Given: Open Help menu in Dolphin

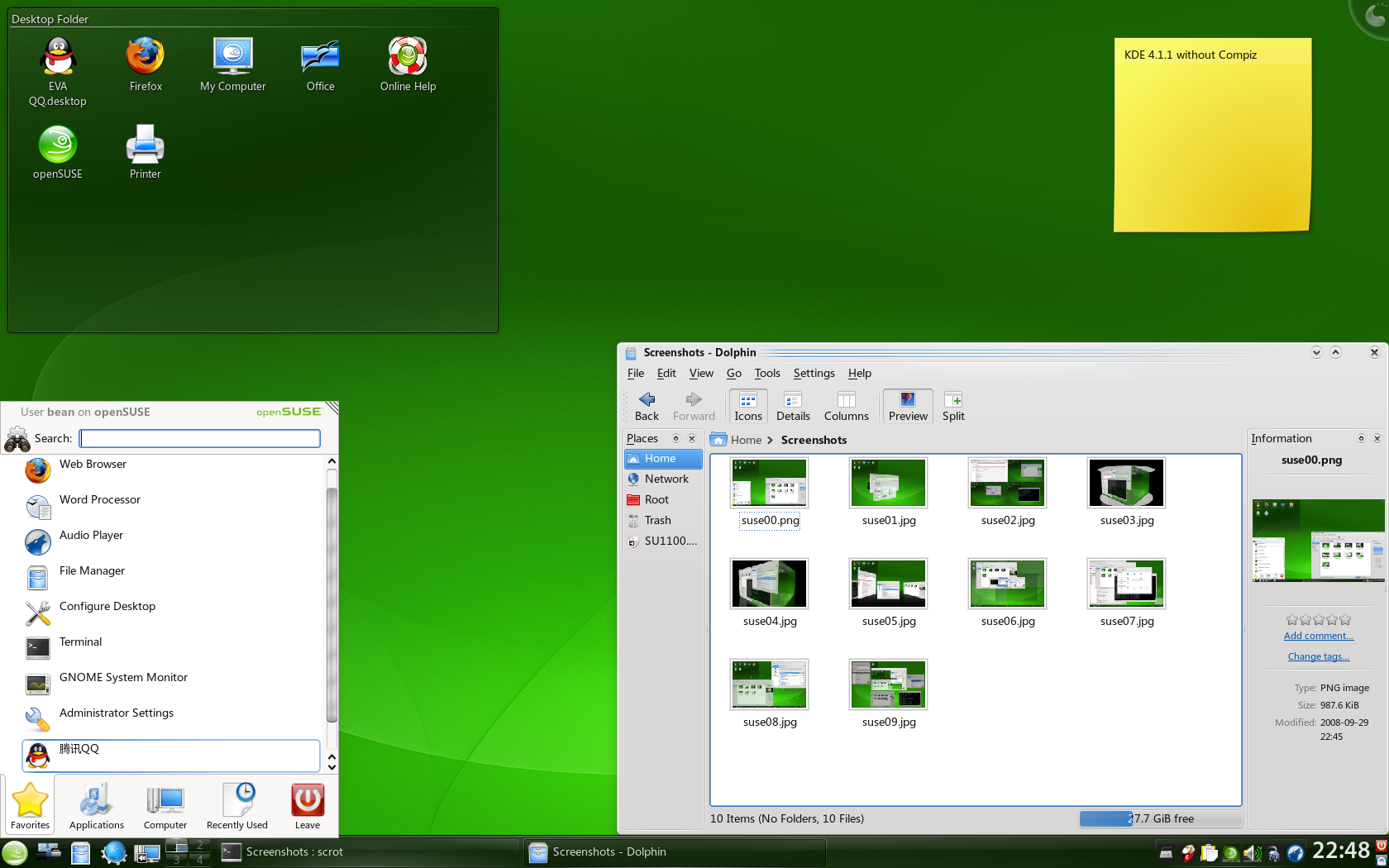Looking at the screenshot, I should point(860,374).
